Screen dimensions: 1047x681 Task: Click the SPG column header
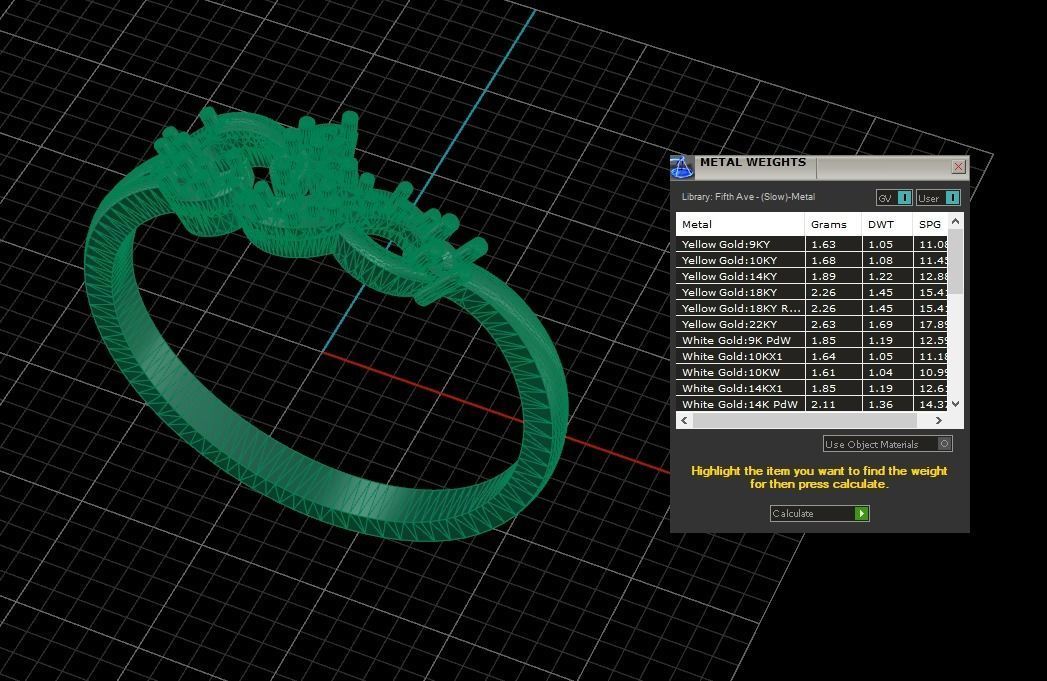(x=930, y=224)
